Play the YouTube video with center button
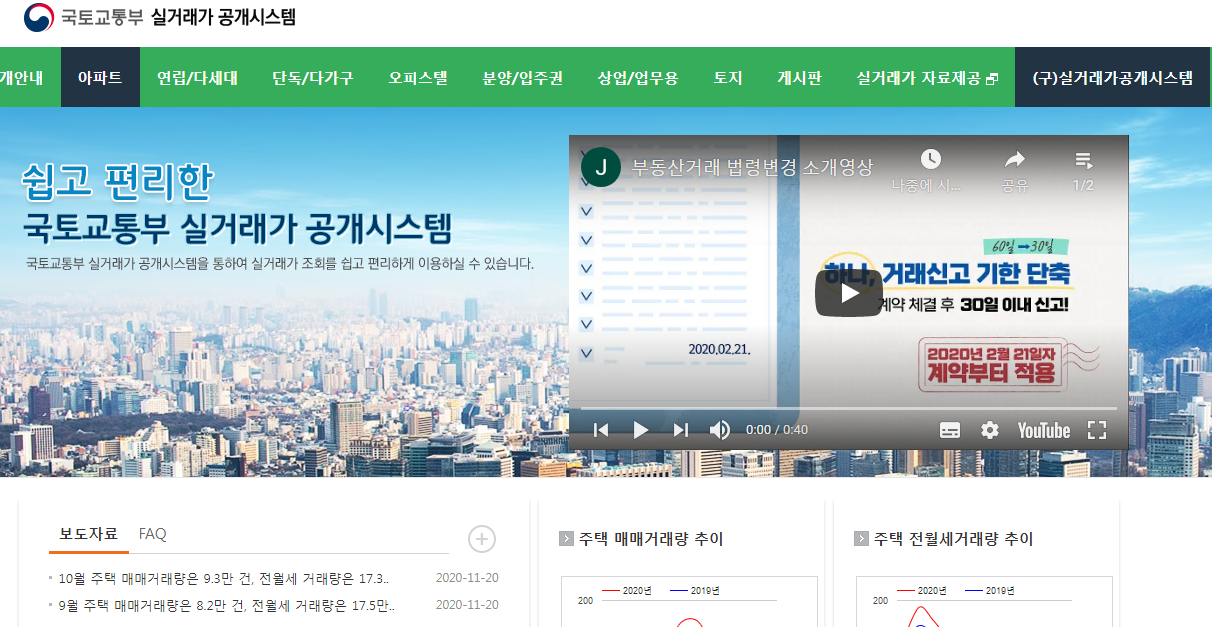 click(849, 293)
